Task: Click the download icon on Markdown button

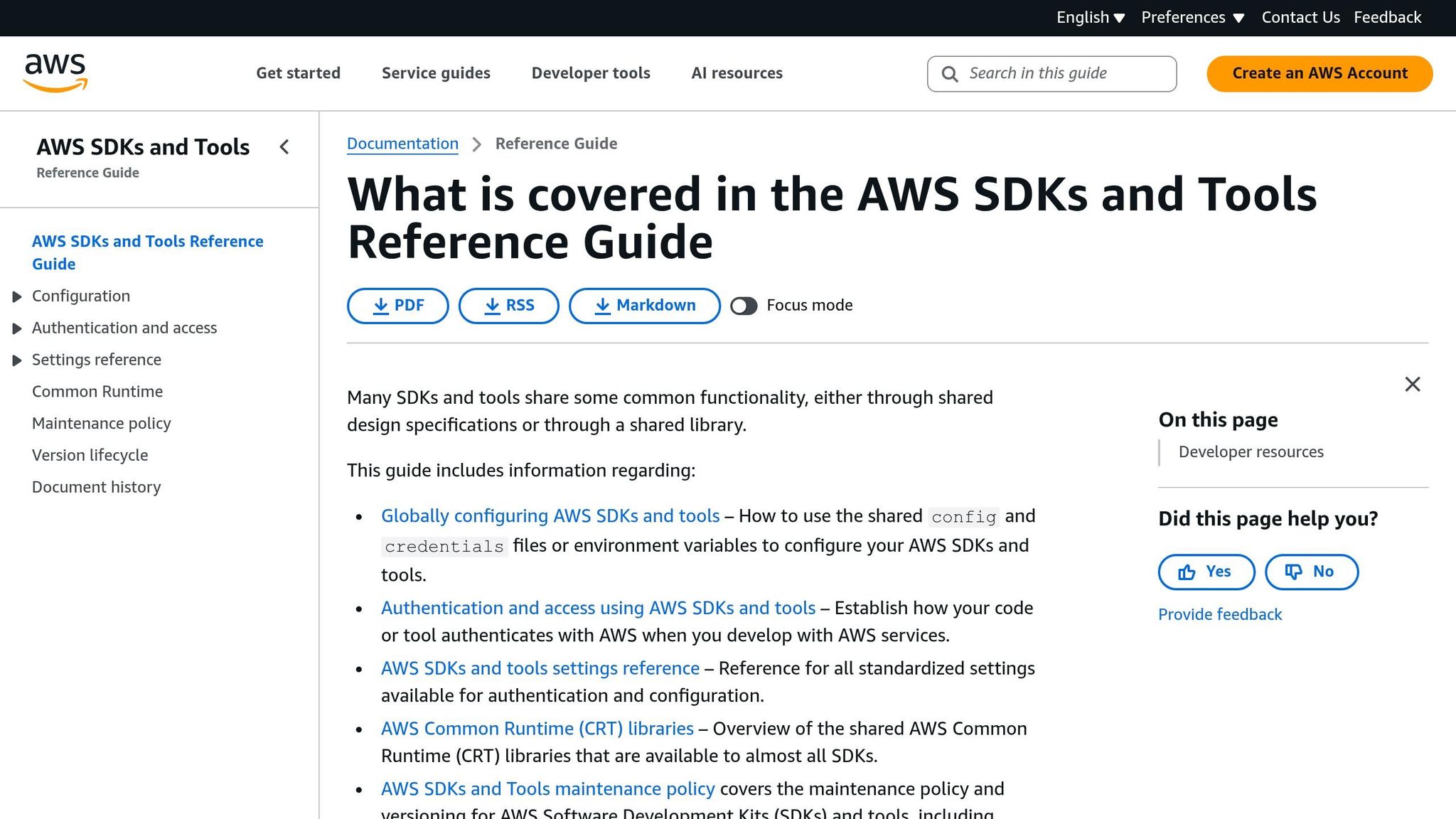Action: tap(603, 306)
